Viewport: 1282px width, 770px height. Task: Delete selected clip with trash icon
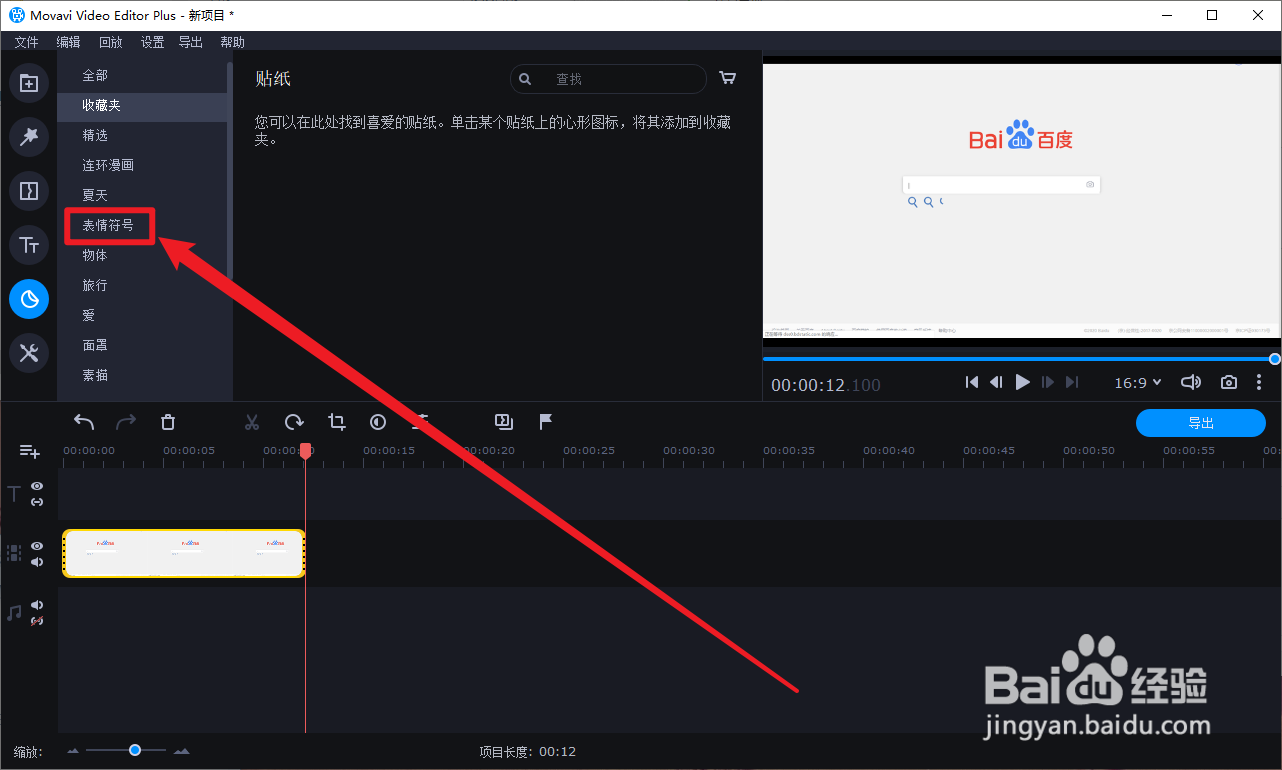pos(168,422)
